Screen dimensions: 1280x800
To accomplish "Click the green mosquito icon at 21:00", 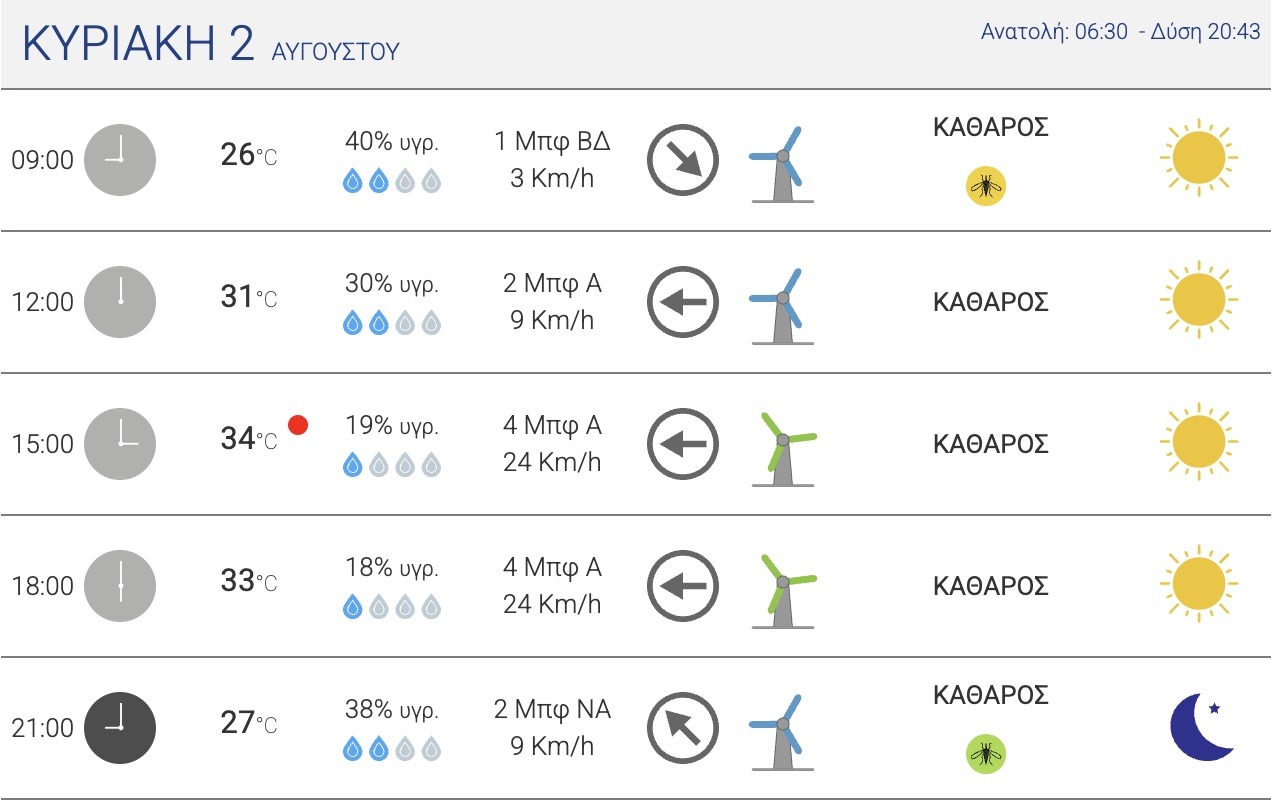I will pyautogui.click(x=986, y=753).
